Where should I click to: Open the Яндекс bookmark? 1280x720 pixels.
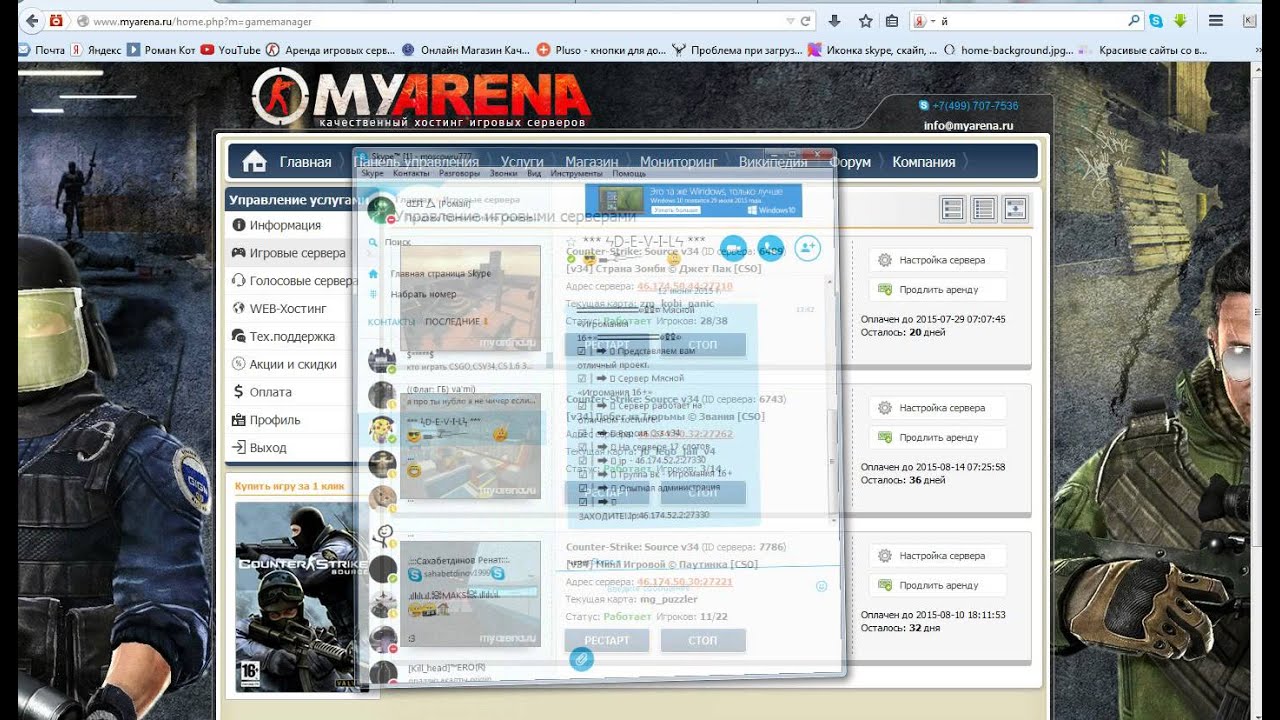tap(97, 50)
